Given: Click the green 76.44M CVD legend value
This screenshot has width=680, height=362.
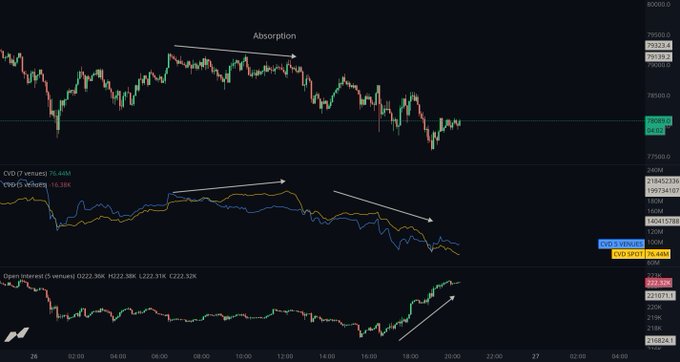Looking at the screenshot, I should tap(60, 173).
